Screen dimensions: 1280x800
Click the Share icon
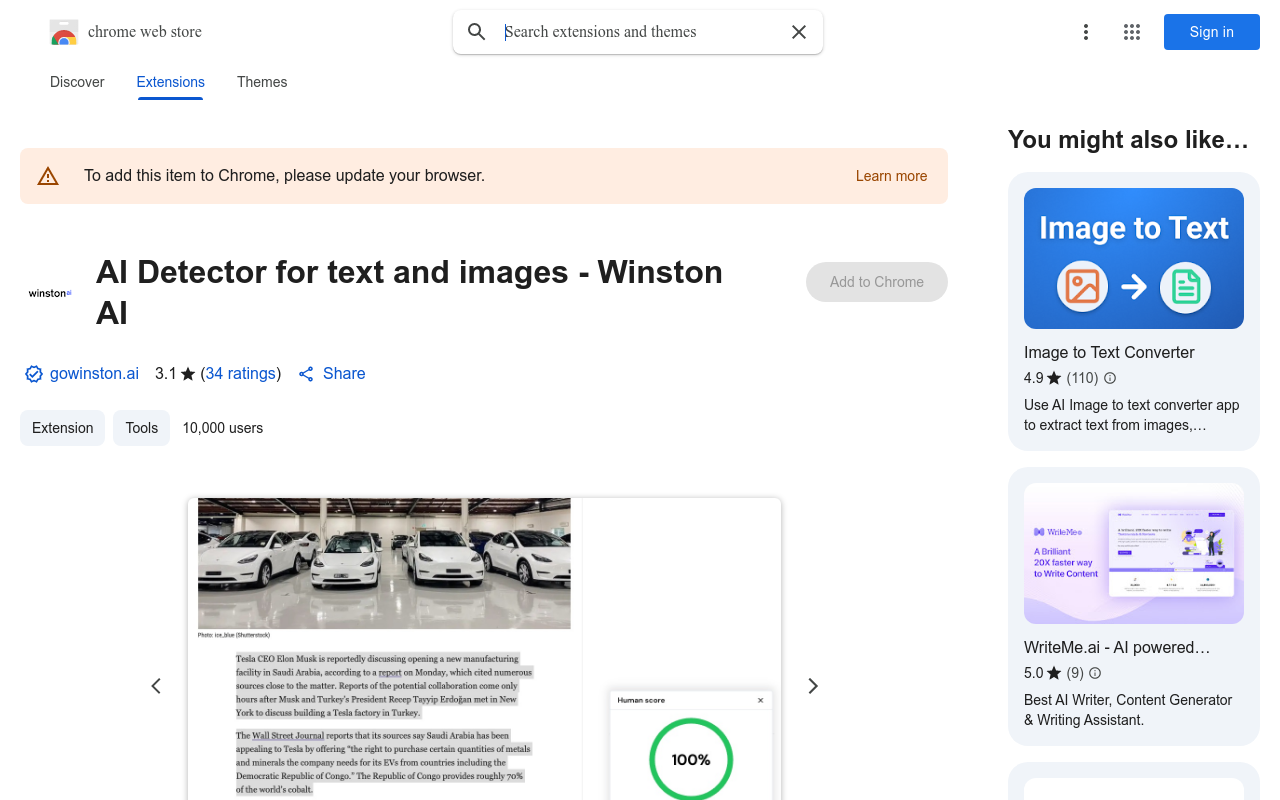coord(306,374)
